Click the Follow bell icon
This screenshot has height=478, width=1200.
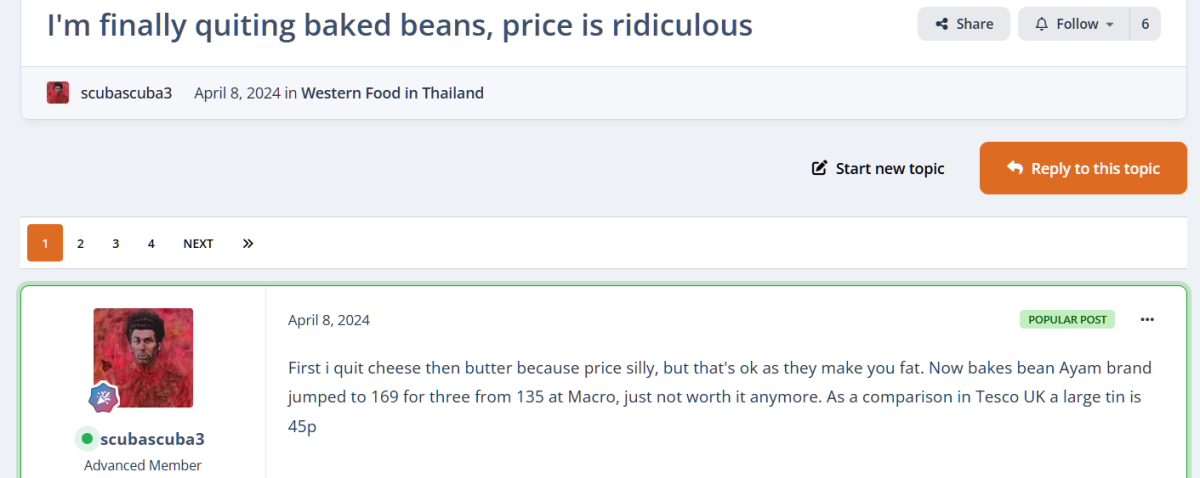(x=1042, y=24)
